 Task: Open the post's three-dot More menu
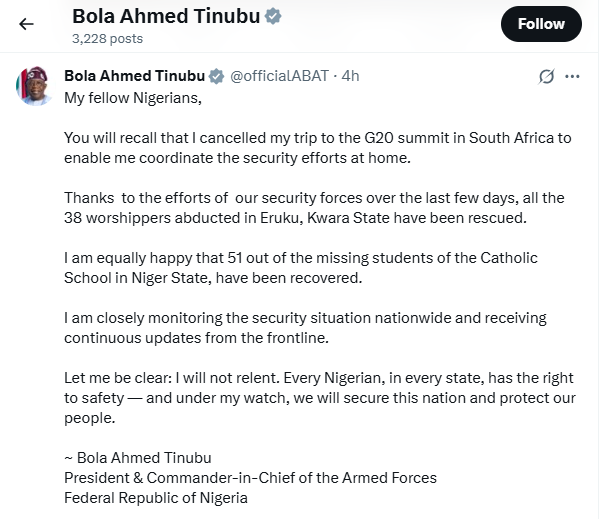coord(572,76)
